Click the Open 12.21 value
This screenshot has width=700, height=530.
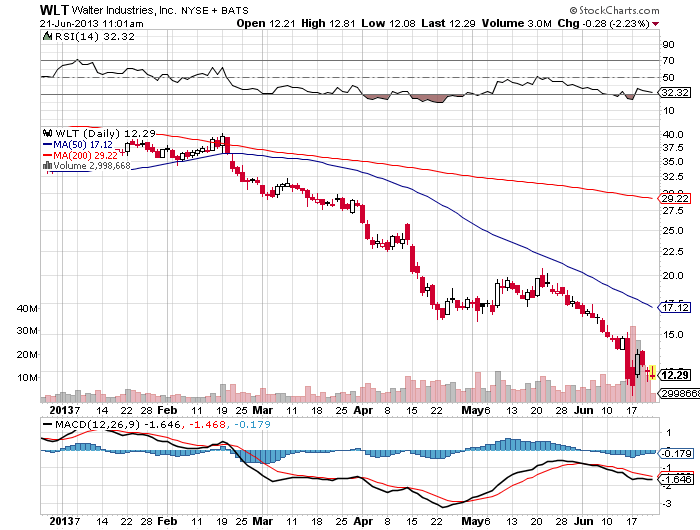[266, 24]
